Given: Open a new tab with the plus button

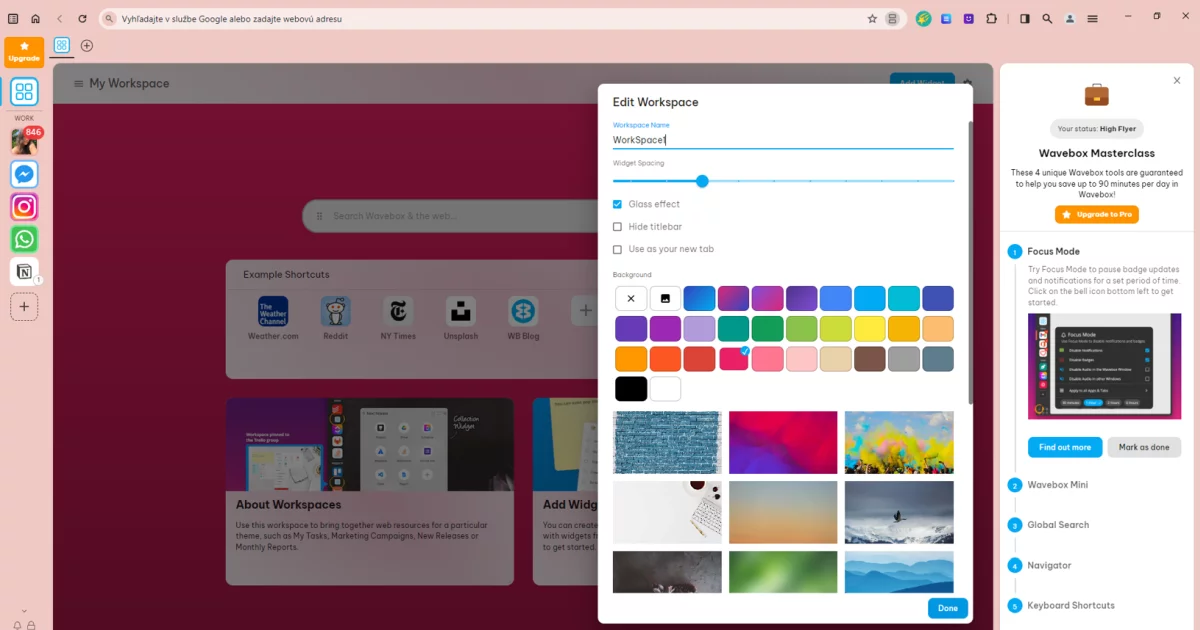Looking at the screenshot, I should 86,45.
